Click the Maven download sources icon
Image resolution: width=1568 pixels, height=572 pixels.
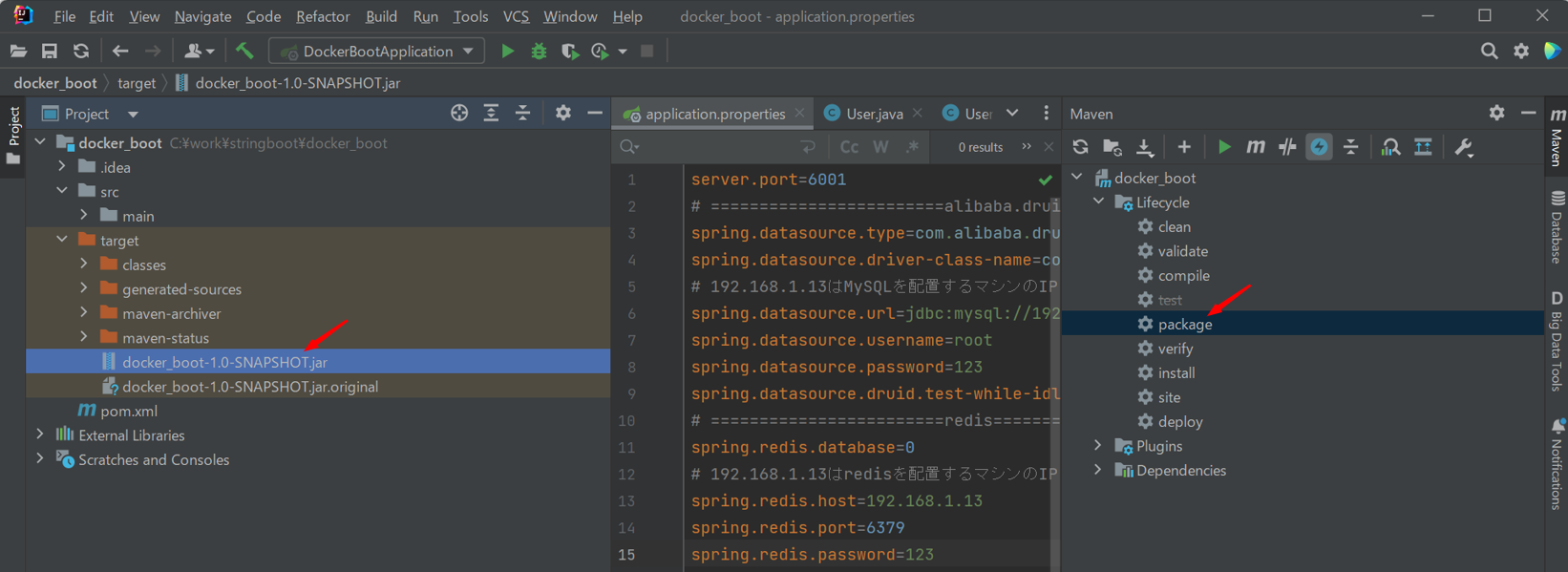(1144, 147)
